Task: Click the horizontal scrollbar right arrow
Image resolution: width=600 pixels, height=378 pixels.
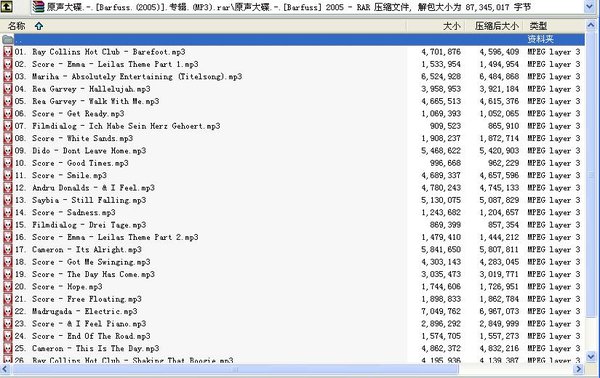Action: pyautogui.click(x=579, y=369)
